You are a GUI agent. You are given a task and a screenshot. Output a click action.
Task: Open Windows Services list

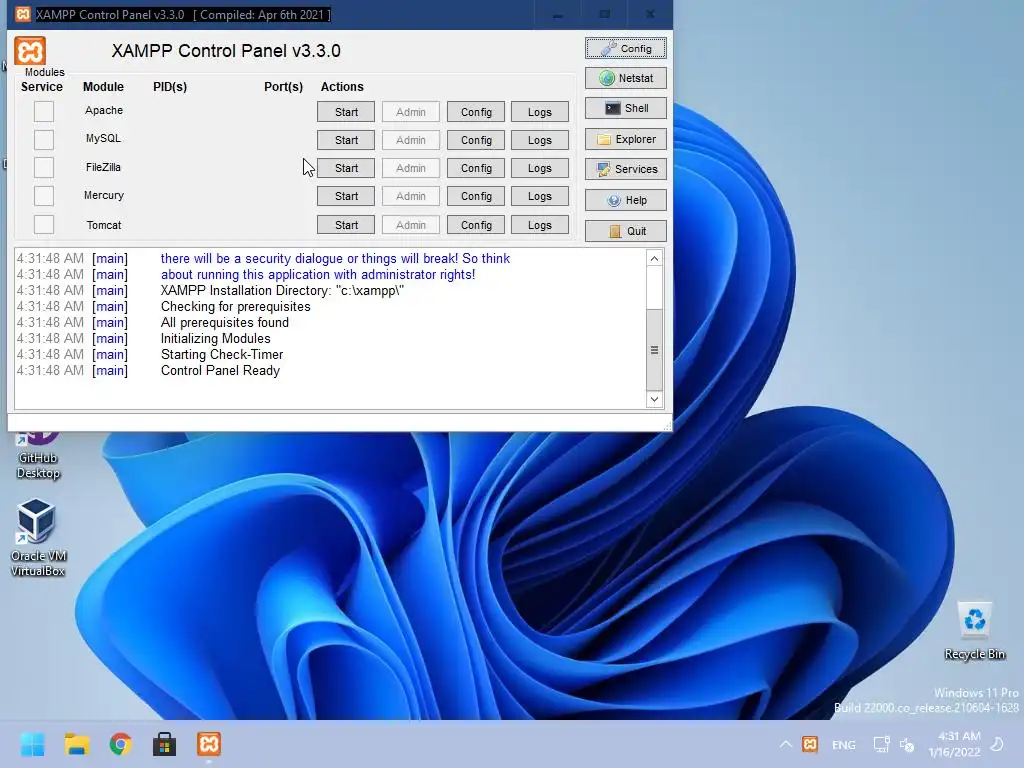[626, 169]
